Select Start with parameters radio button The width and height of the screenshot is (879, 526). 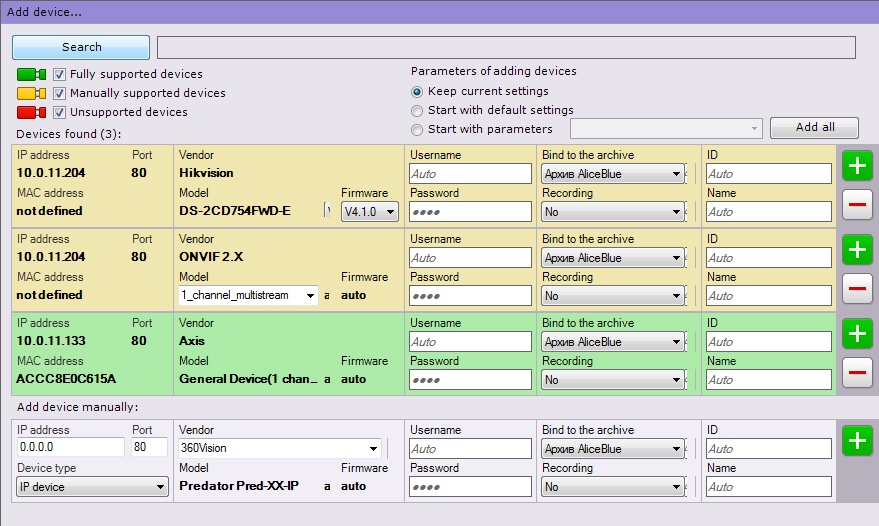click(x=418, y=129)
